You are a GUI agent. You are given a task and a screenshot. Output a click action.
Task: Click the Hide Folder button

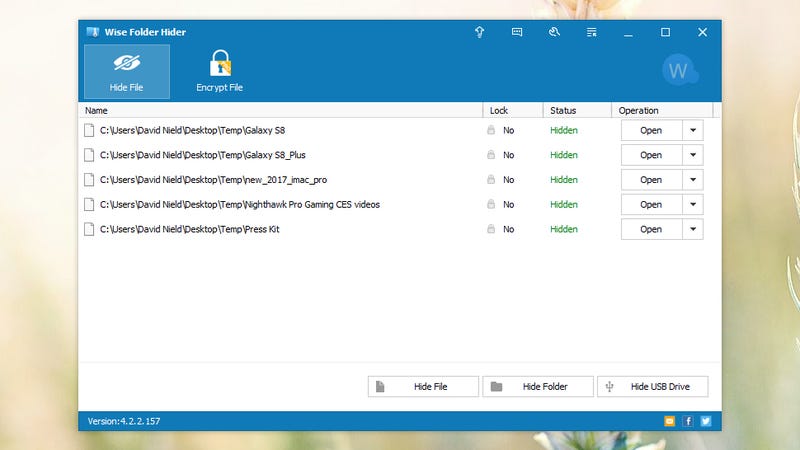pos(538,387)
